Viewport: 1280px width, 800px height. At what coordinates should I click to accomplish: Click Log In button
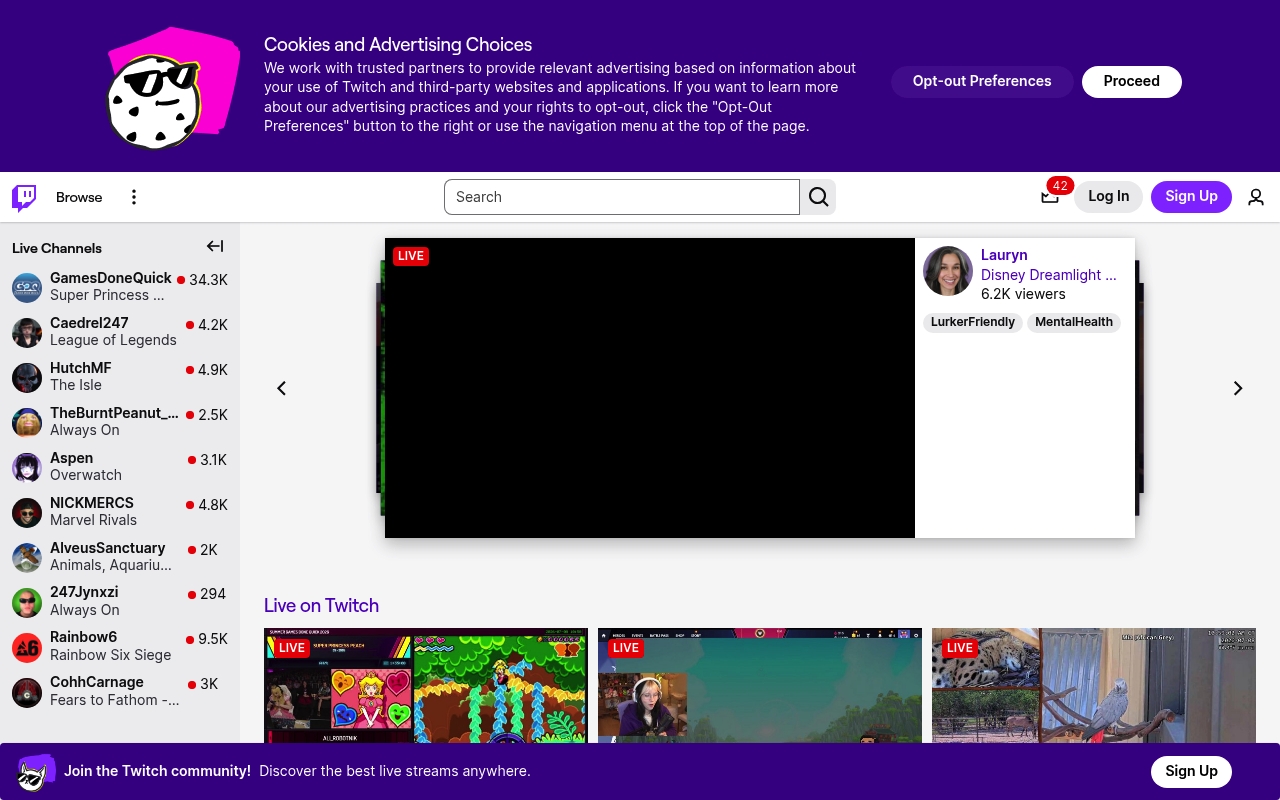point(1108,196)
